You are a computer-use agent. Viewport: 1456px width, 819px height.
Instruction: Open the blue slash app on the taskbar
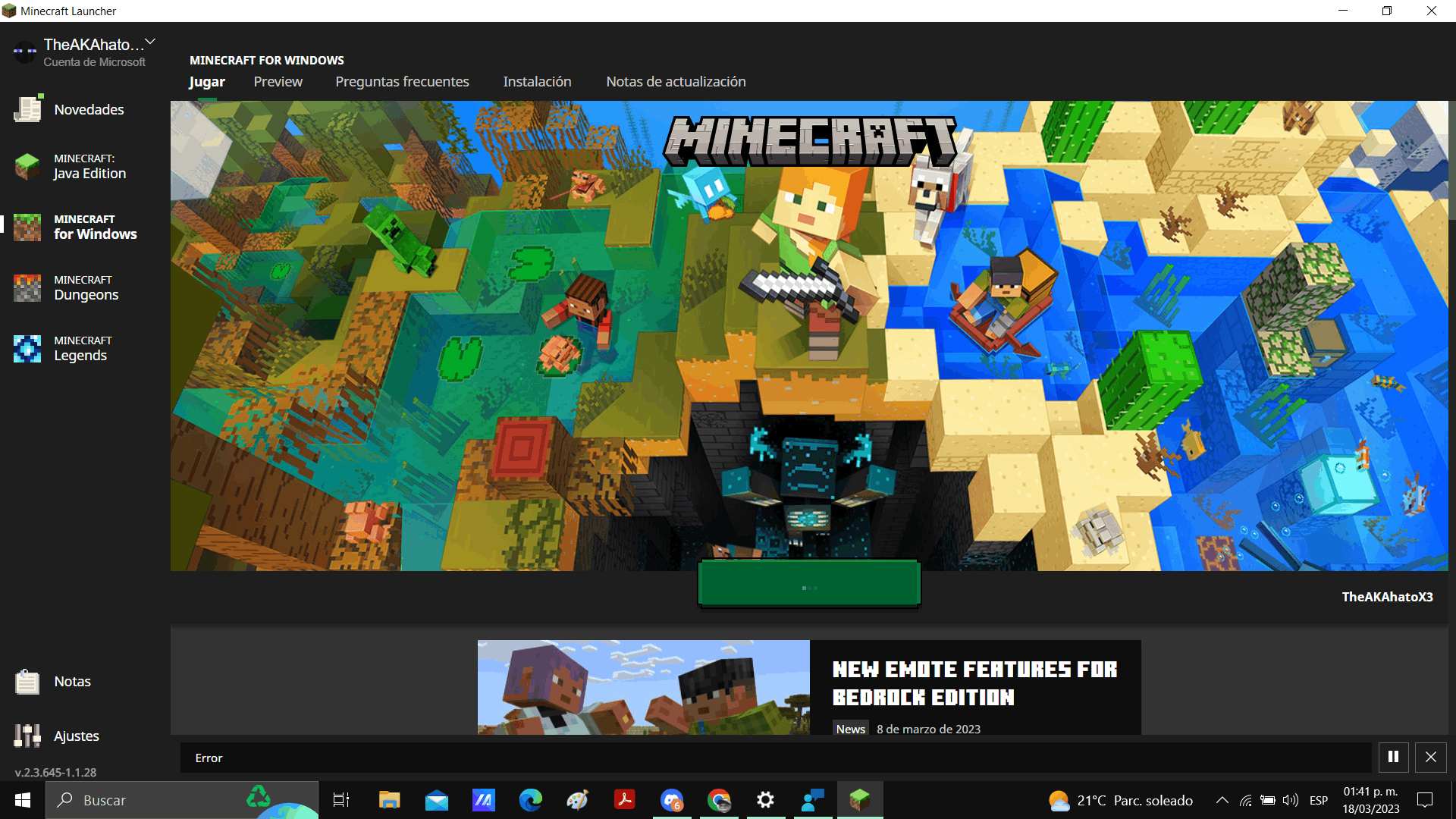click(483, 800)
